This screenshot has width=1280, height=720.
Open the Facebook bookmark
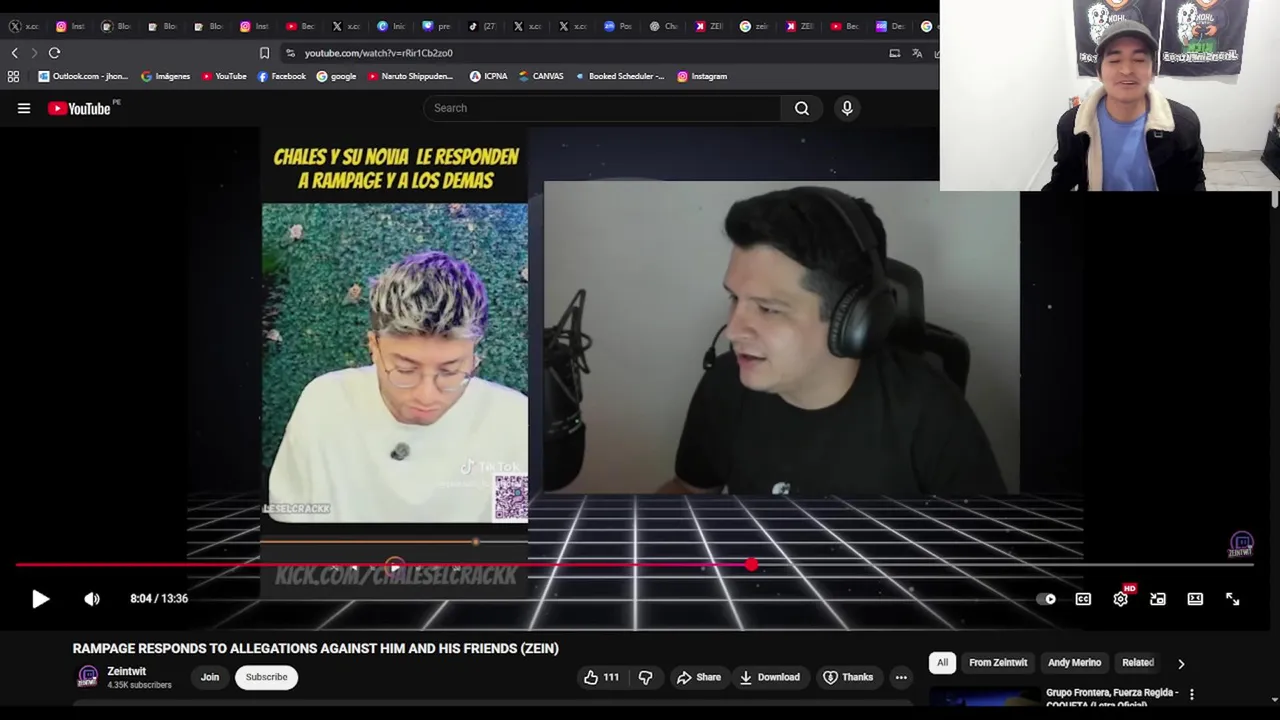tap(281, 76)
